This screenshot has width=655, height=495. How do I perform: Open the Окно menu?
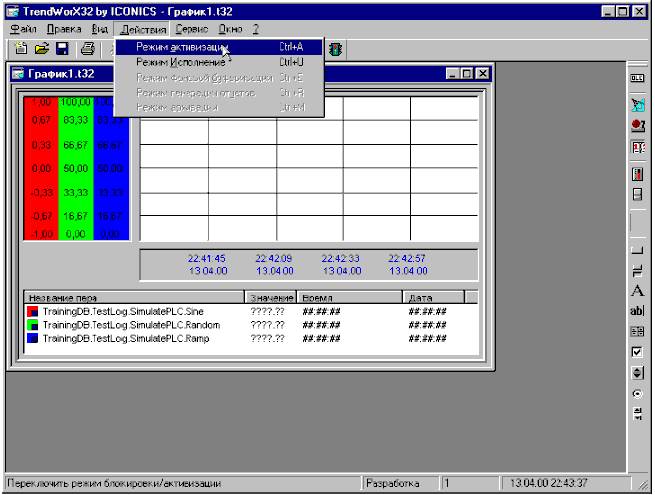pos(230,29)
